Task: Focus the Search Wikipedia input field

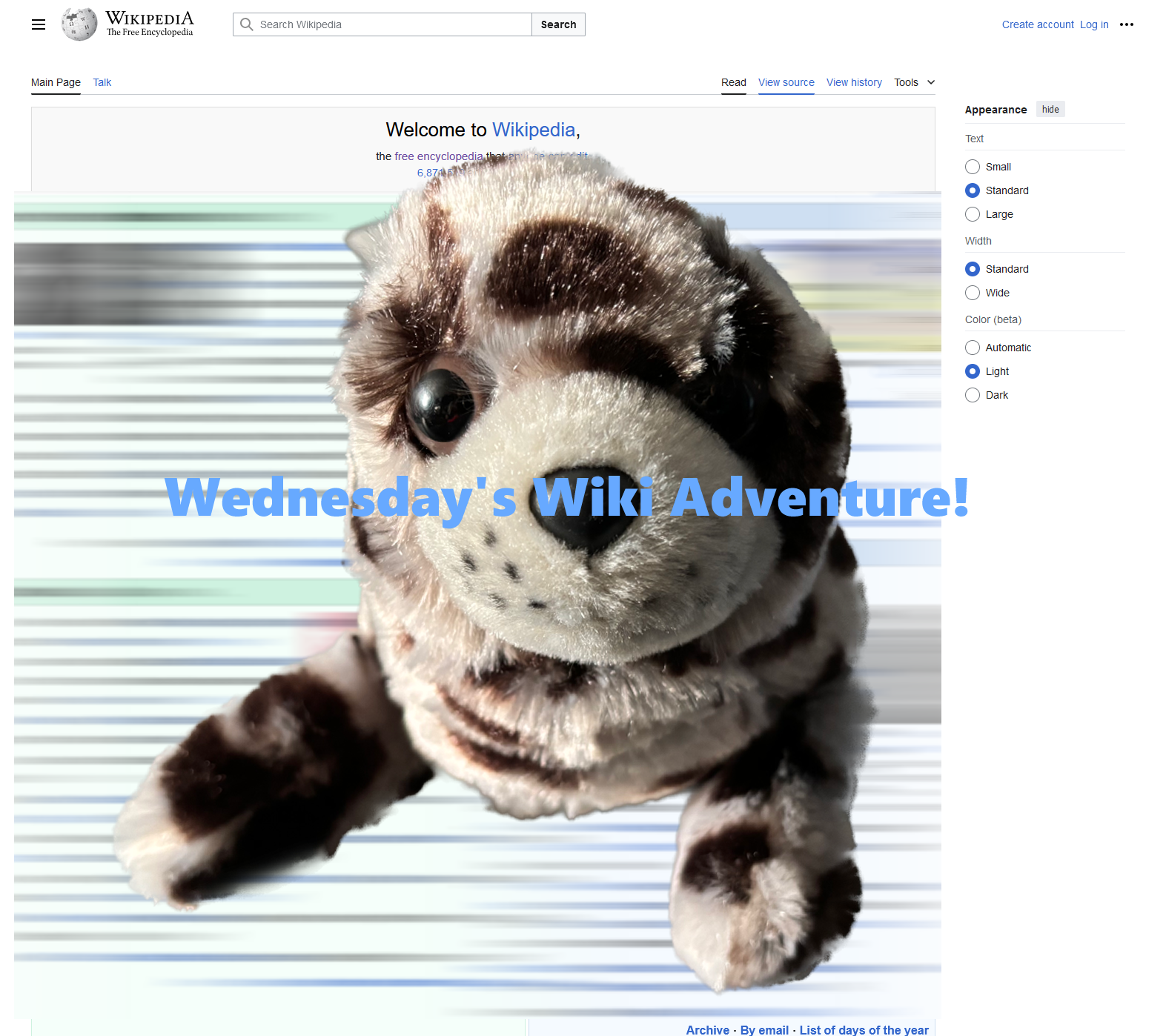Action: pyautogui.click(x=393, y=24)
